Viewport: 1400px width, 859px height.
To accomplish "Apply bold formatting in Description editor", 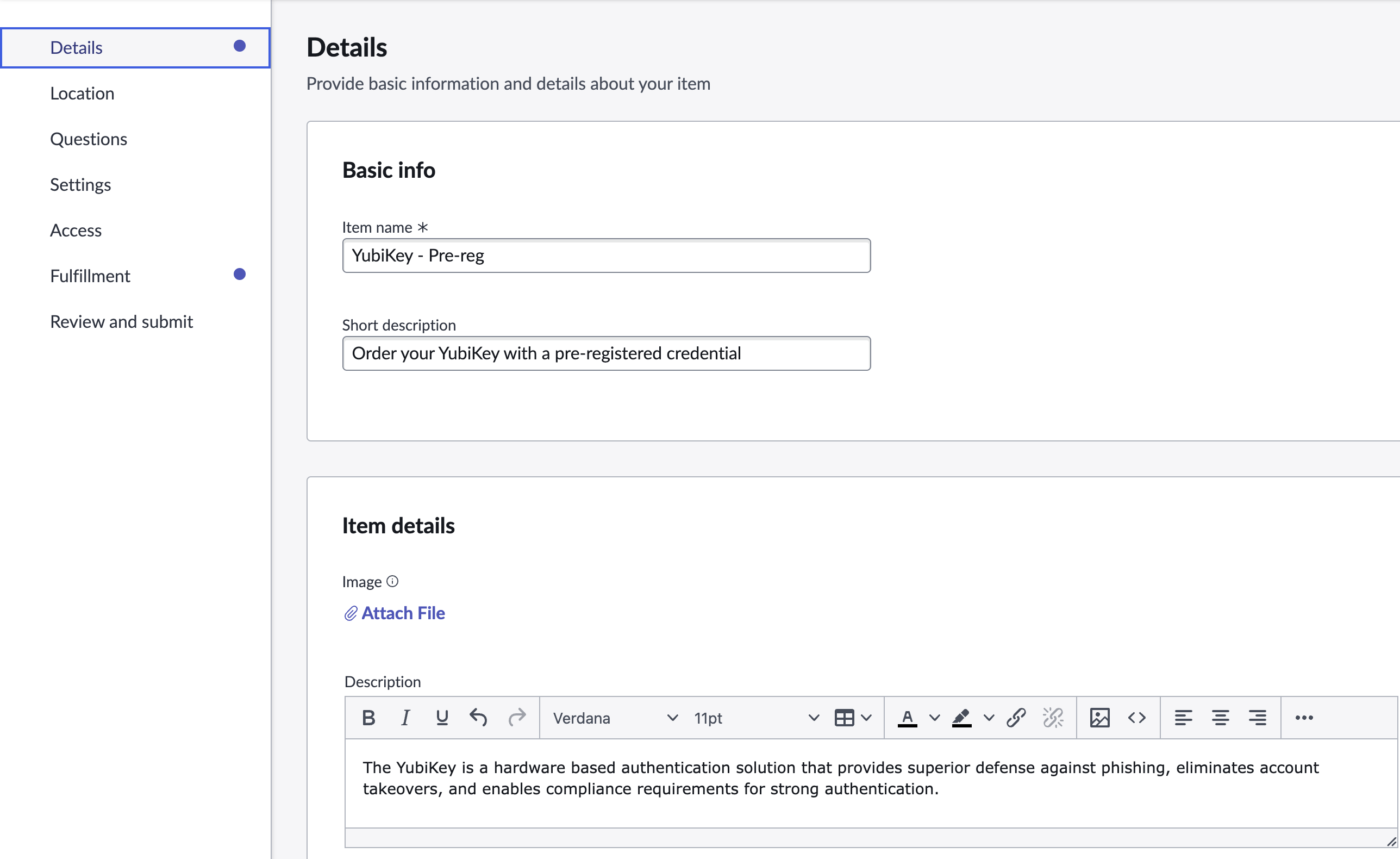I will pos(368,718).
